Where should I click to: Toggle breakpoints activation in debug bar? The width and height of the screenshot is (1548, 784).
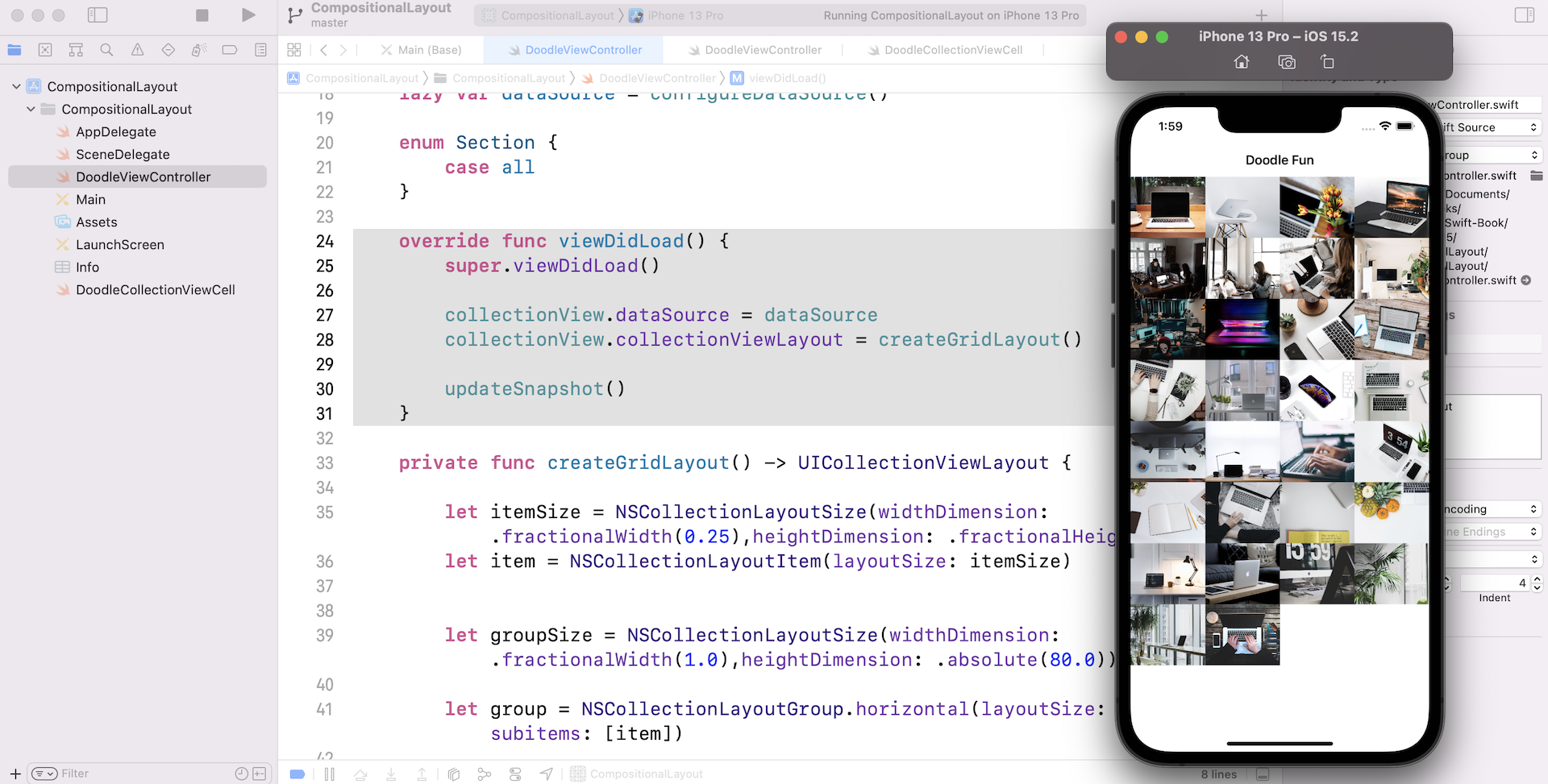pyautogui.click(x=298, y=774)
